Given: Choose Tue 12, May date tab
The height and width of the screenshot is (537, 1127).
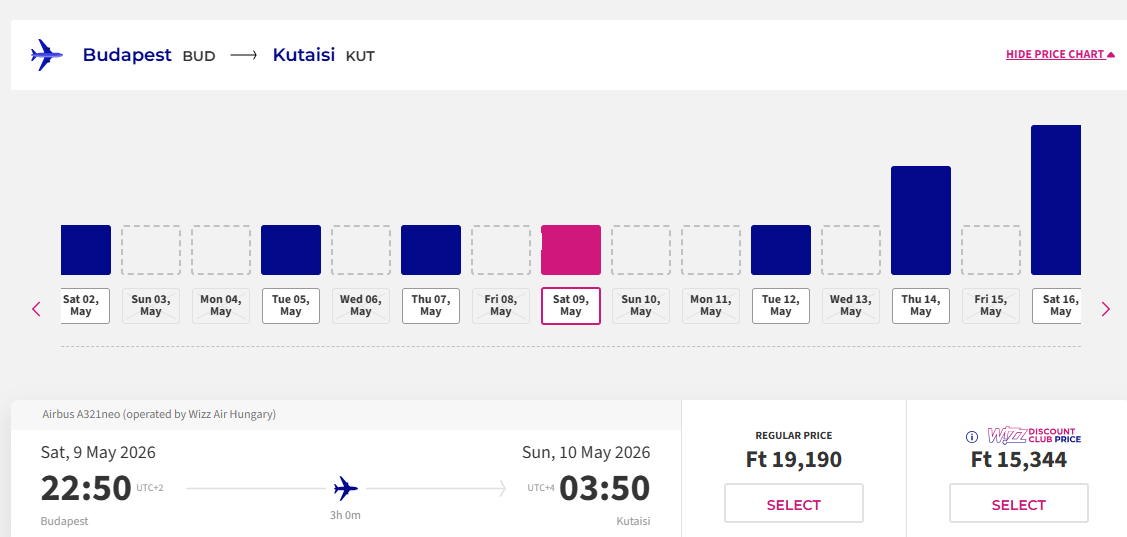Looking at the screenshot, I should (x=781, y=306).
